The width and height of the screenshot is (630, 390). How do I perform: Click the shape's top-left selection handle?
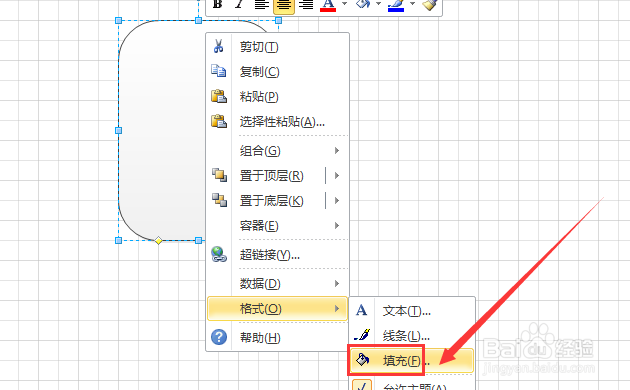tap(118, 20)
